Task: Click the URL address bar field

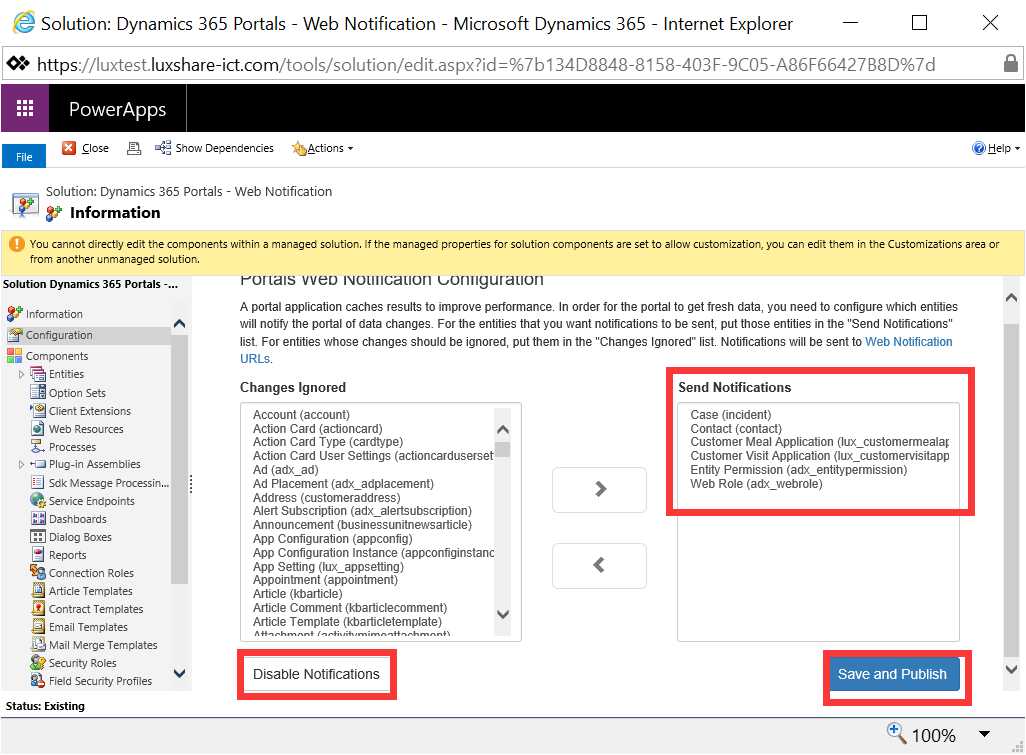Action: (513, 63)
